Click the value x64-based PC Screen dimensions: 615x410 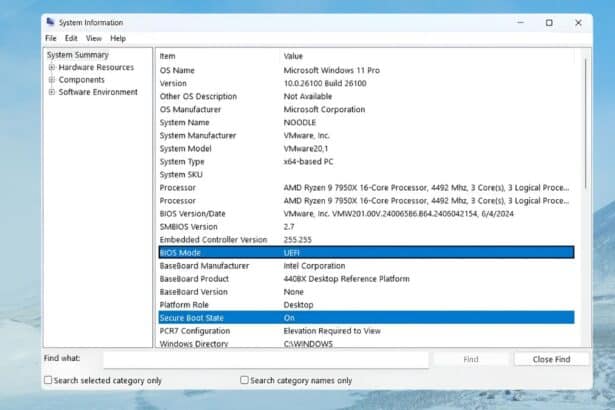click(x=308, y=161)
